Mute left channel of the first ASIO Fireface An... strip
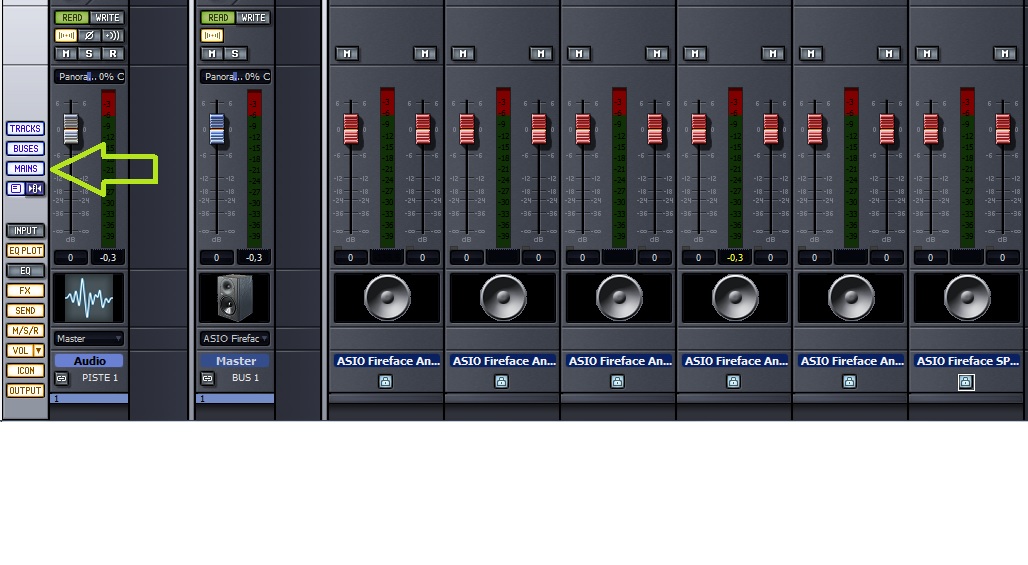 click(x=347, y=54)
